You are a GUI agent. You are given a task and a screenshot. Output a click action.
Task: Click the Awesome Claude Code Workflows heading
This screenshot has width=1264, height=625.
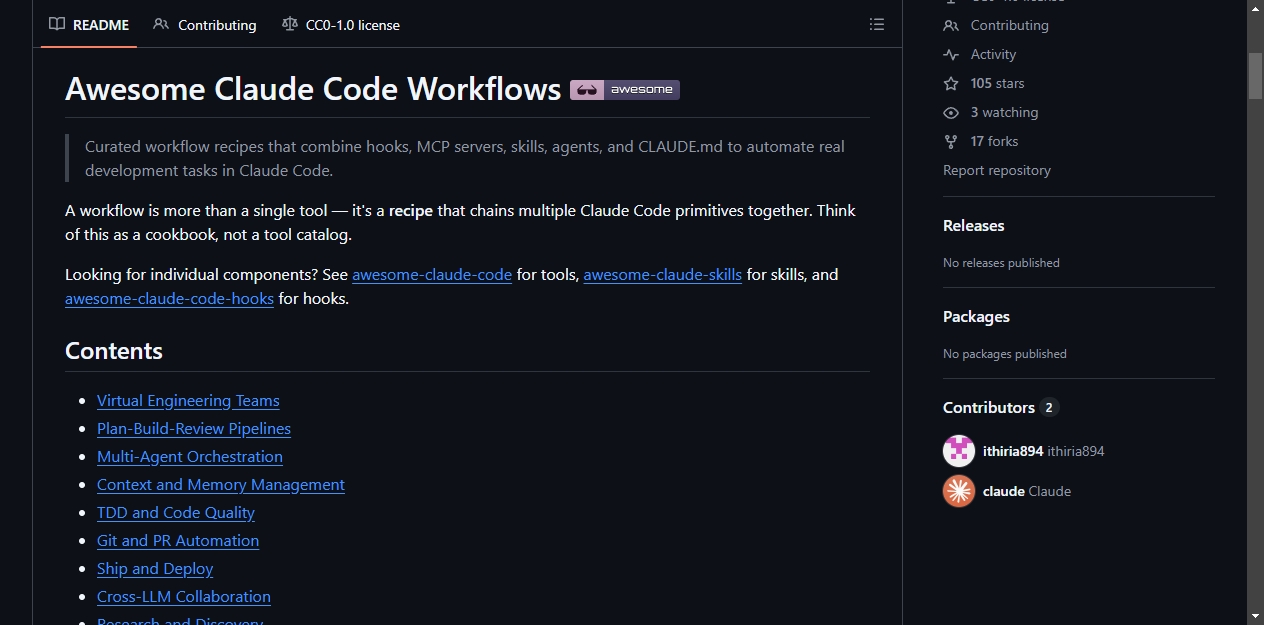[x=313, y=89]
